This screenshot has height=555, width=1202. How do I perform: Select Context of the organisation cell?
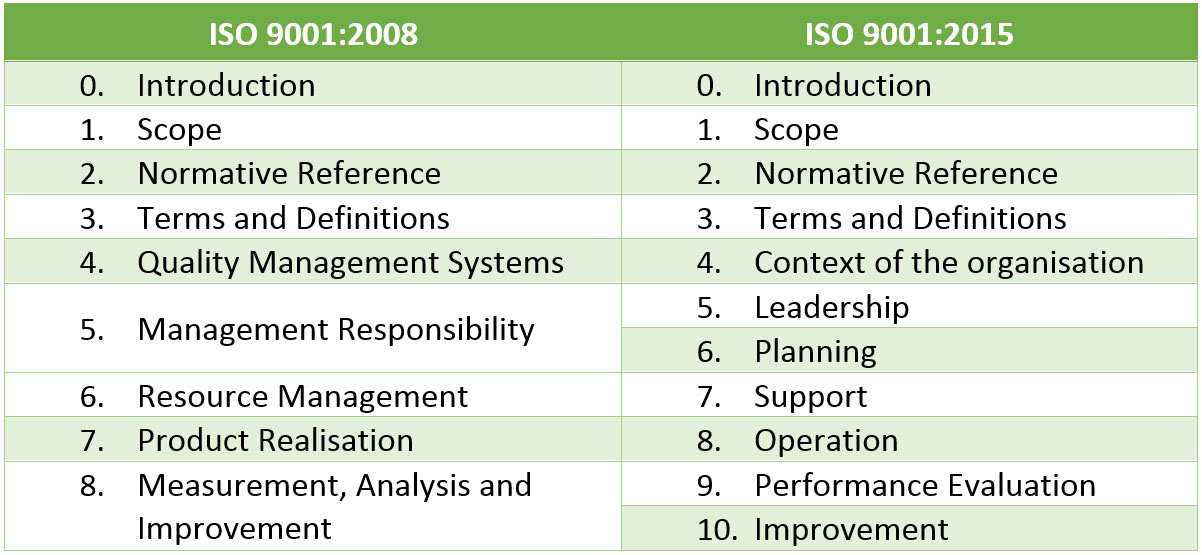click(x=910, y=262)
